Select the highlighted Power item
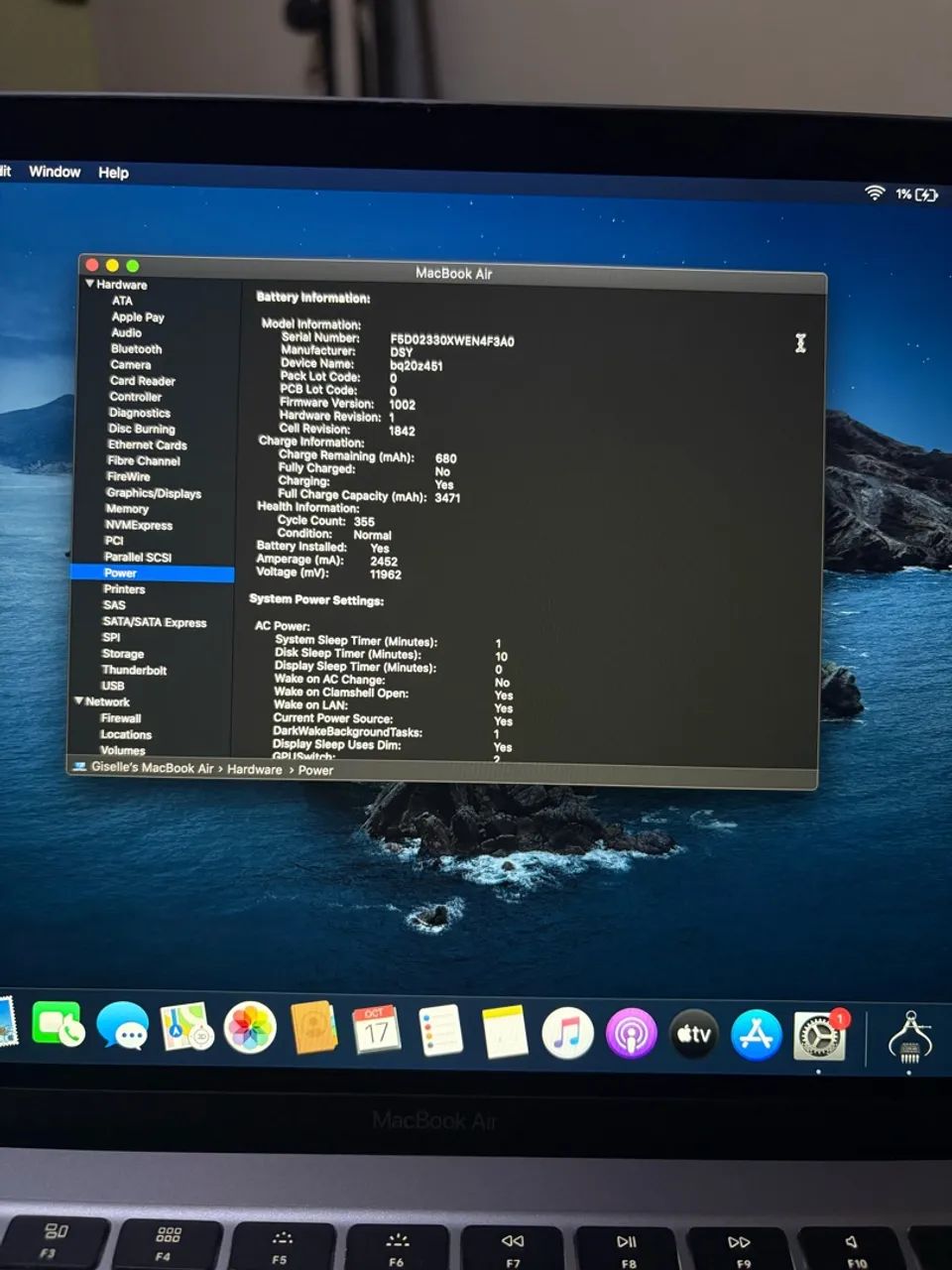This screenshot has height=1270, width=952. (x=153, y=573)
